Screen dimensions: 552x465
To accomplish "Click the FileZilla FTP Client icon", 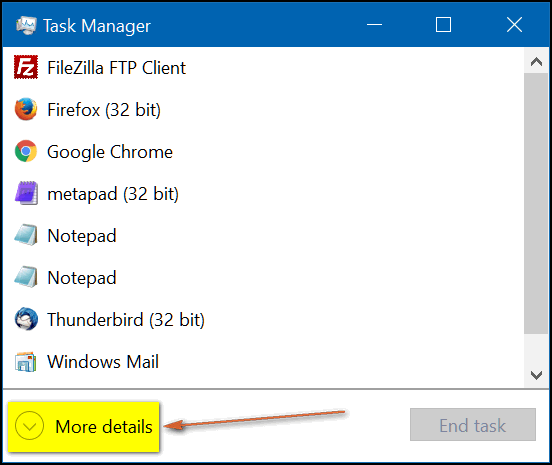I will (x=26, y=67).
